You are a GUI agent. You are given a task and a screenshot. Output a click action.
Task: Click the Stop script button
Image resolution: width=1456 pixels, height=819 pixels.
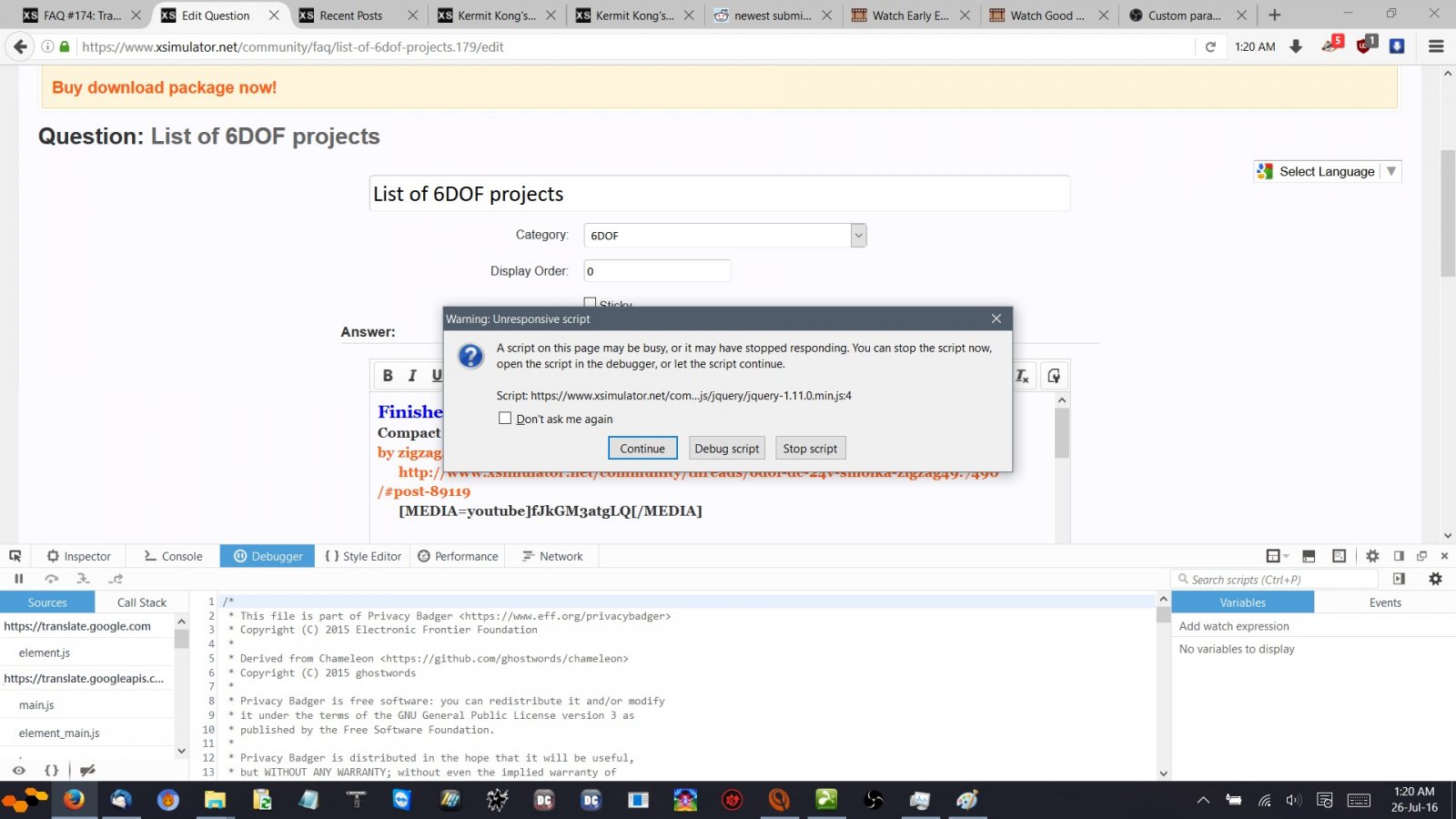(810, 448)
